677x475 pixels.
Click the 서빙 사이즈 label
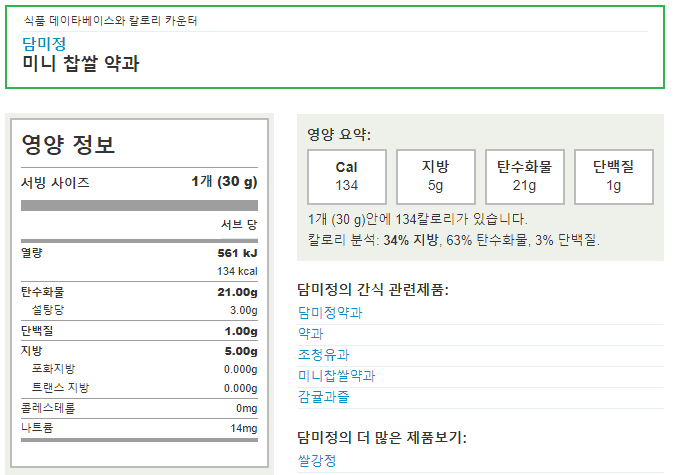coord(55,183)
